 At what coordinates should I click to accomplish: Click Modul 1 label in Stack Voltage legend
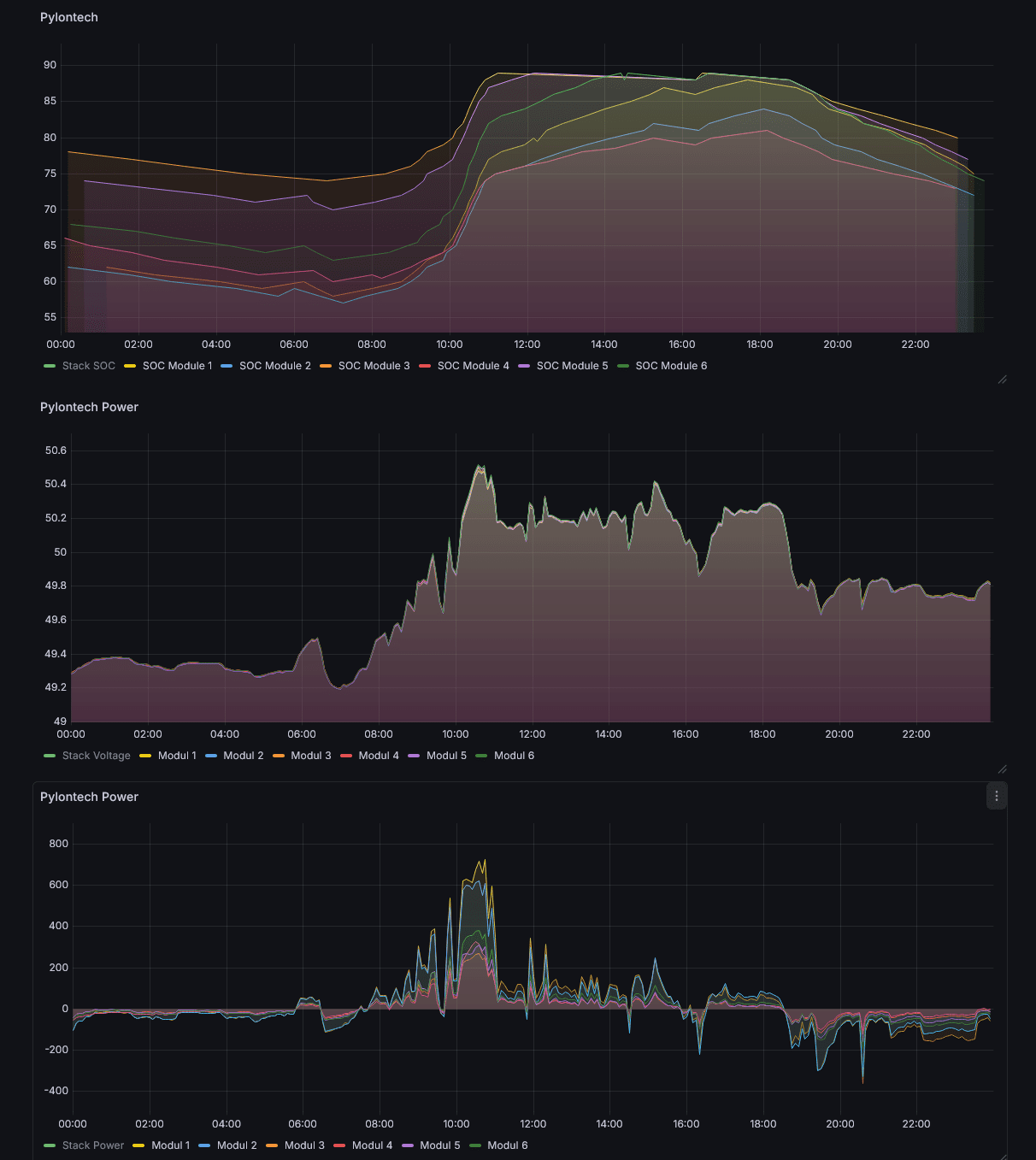177,756
